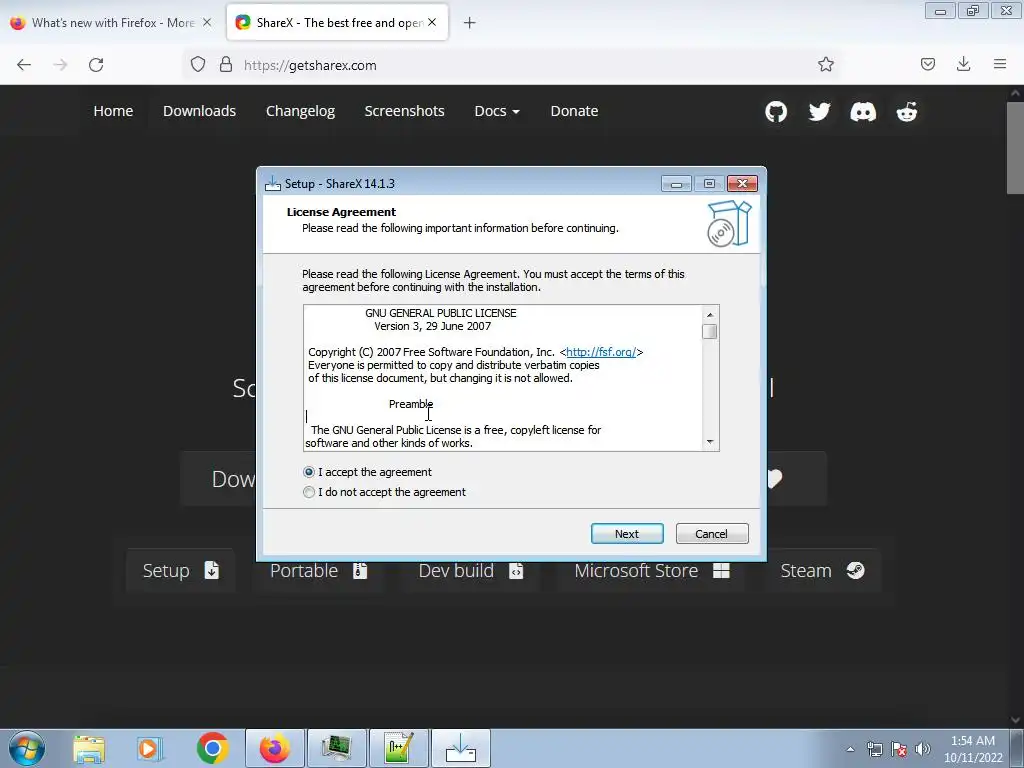
Task: Open ShareX Reddit icon link
Action: (x=906, y=112)
